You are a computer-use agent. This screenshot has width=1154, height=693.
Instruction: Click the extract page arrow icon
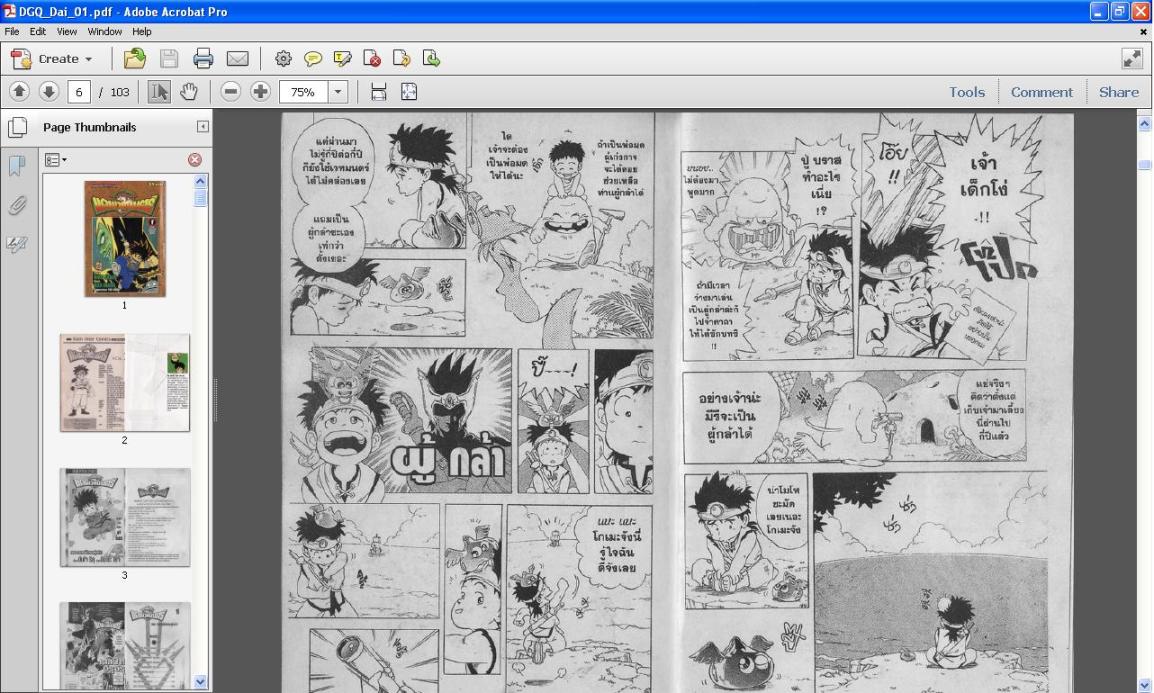[402, 59]
